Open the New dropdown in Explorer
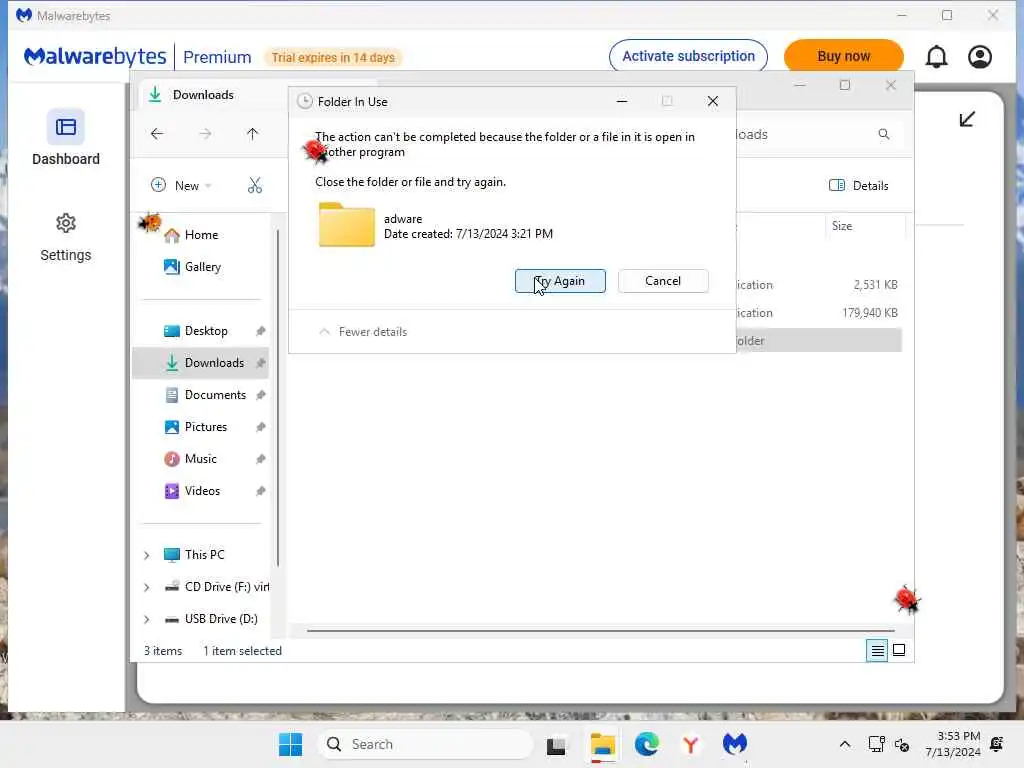Viewport: 1024px width, 768px height. click(182, 185)
